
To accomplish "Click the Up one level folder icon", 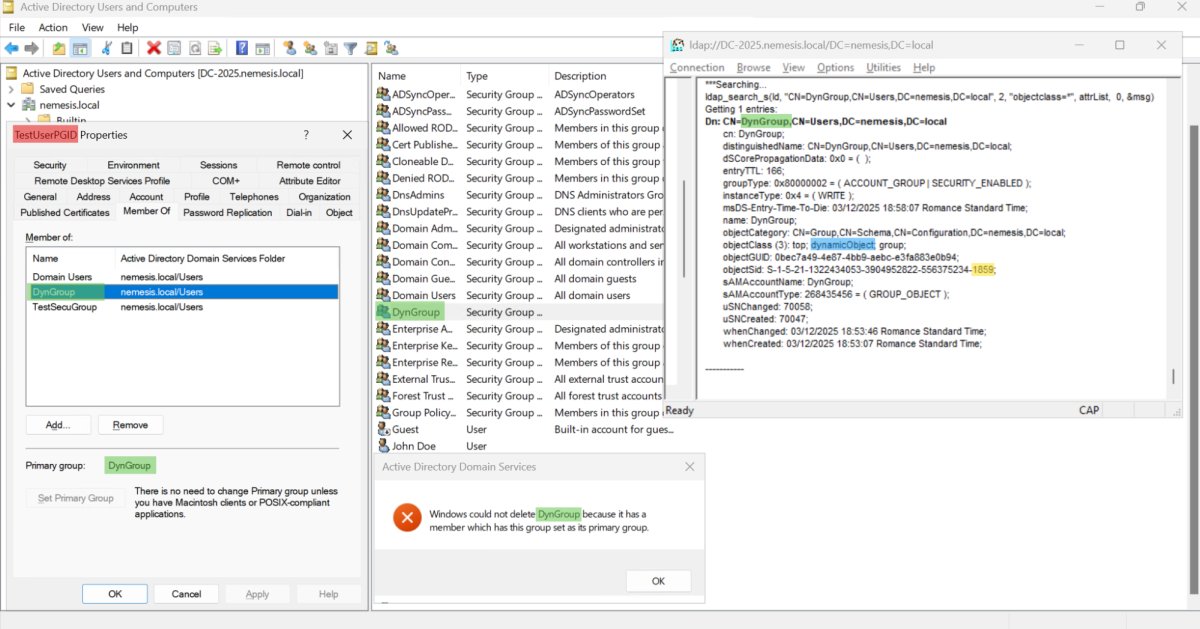I will coord(59,48).
